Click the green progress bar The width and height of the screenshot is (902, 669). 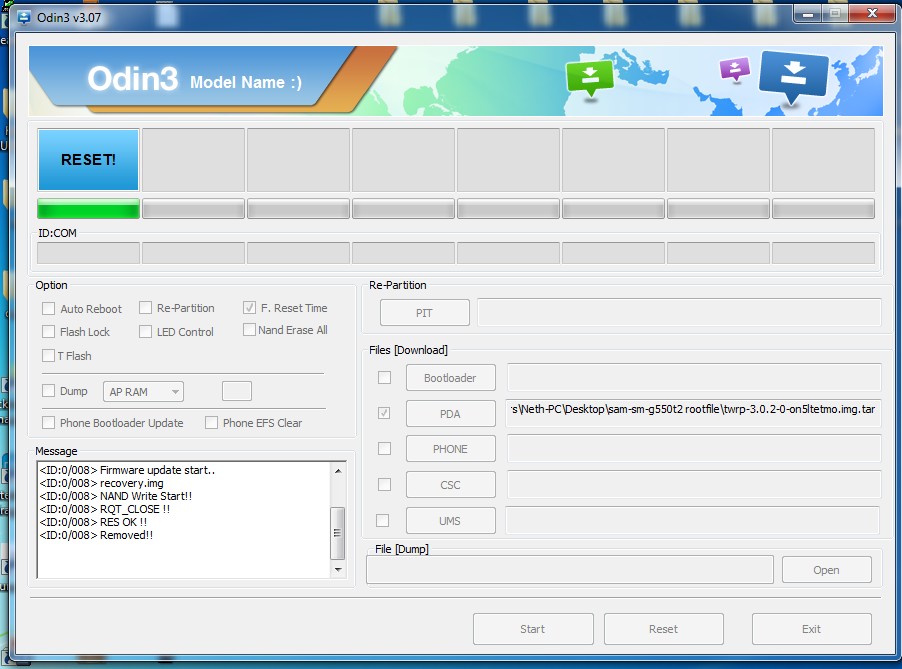[89, 209]
